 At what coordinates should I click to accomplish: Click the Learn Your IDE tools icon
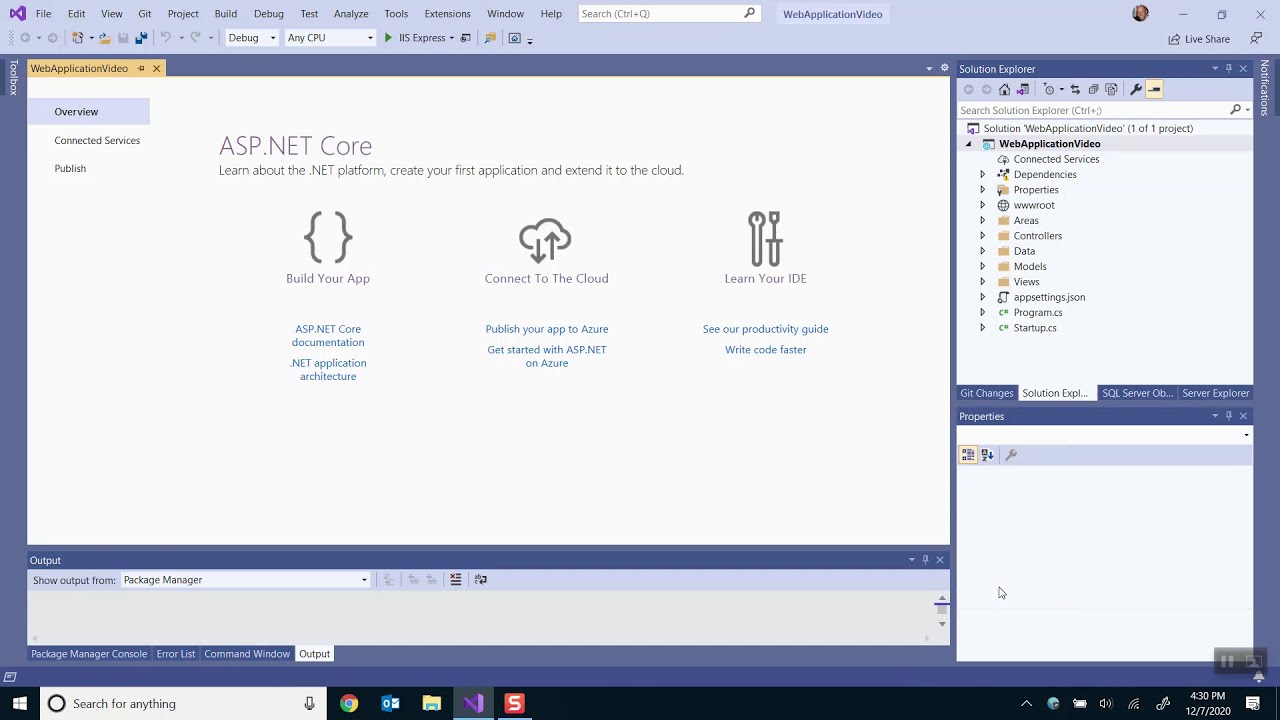pyautogui.click(x=765, y=238)
